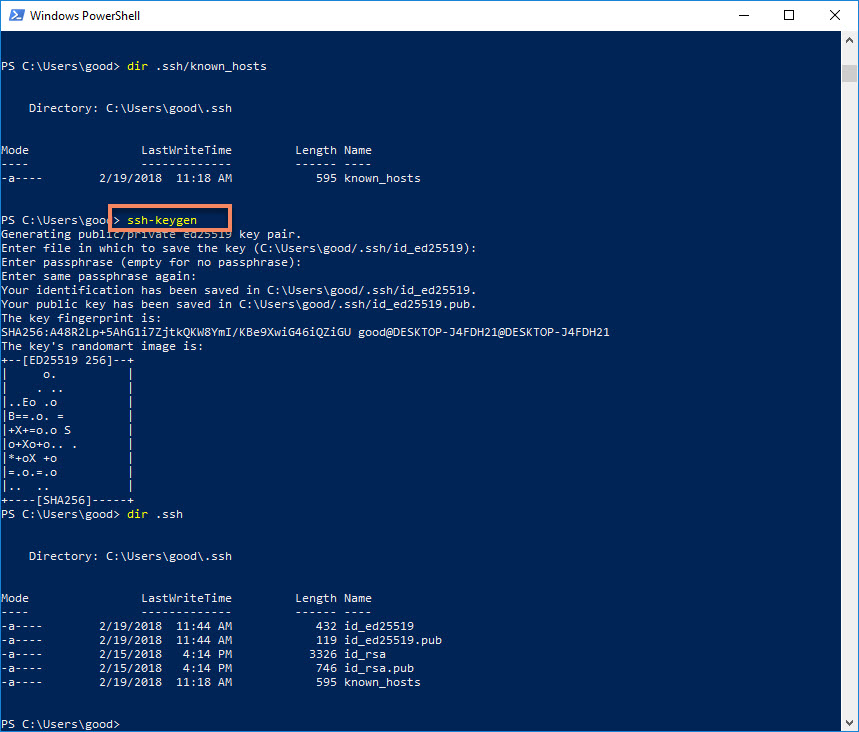
Task: Maximize the Windows PowerShell window
Action: coord(788,16)
